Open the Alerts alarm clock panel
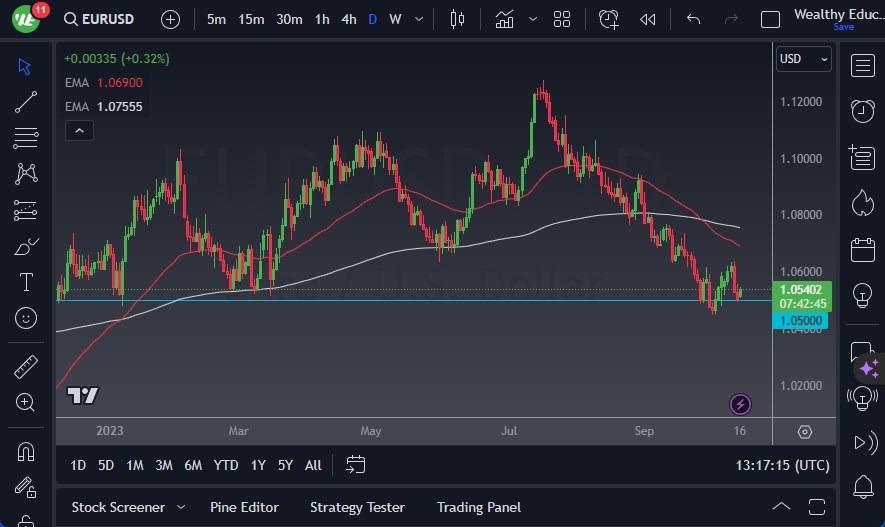 (x=862, y=110)
